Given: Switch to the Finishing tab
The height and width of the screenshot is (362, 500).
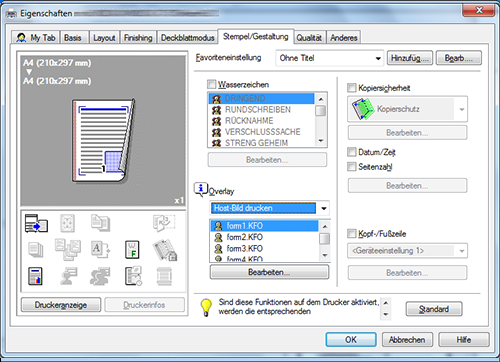Looking at the screenshot, I should [x=138, y=38].
